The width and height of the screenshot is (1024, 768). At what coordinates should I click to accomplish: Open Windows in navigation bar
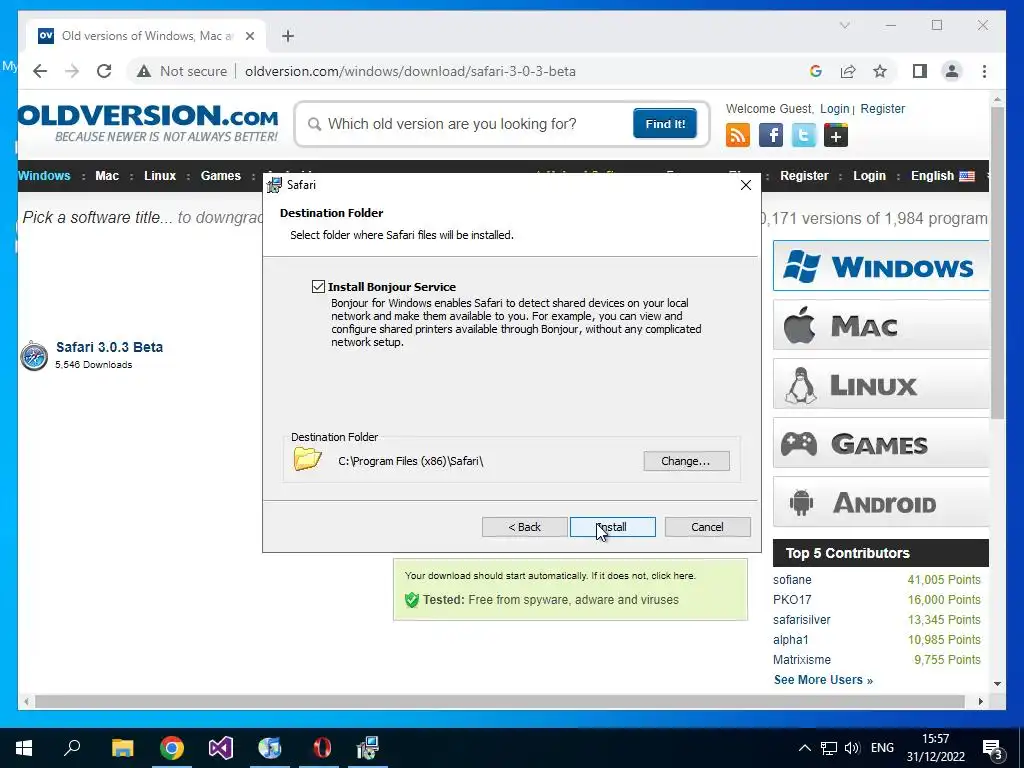point(44,176)
